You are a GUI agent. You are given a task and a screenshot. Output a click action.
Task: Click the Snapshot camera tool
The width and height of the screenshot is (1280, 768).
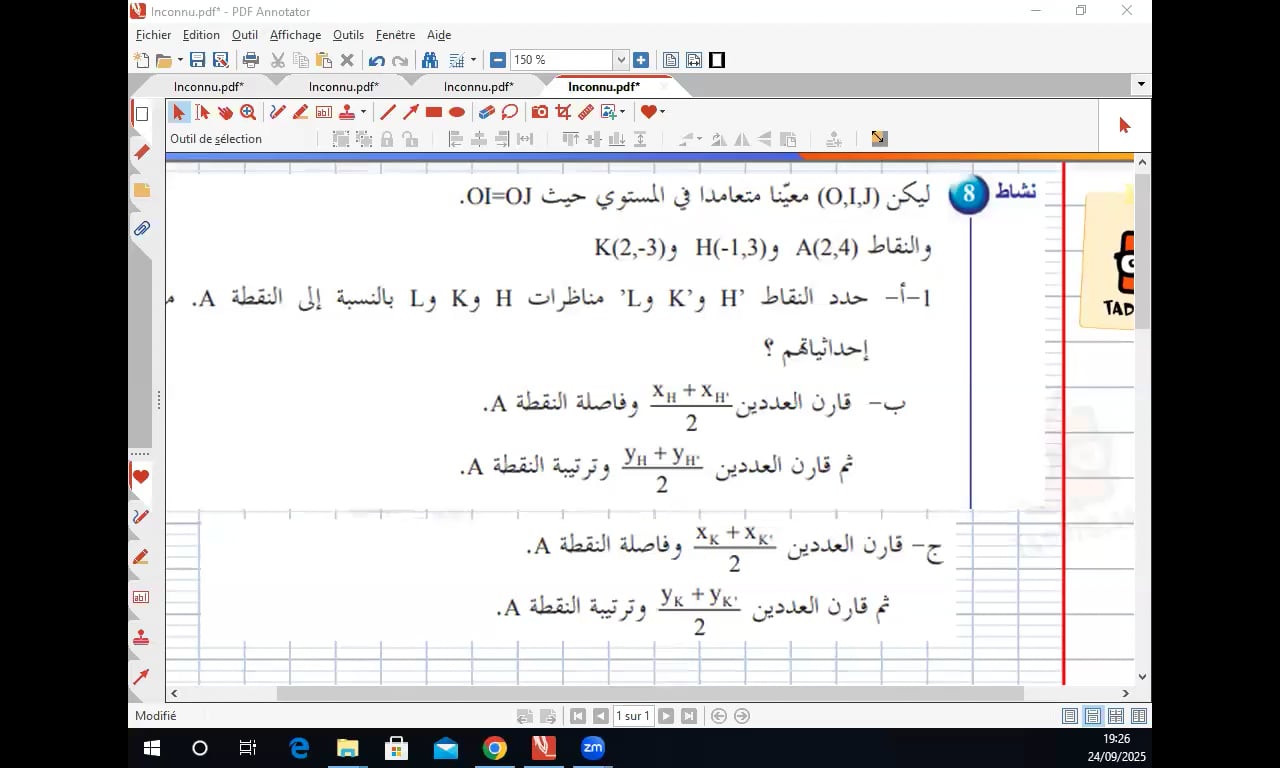540,112
